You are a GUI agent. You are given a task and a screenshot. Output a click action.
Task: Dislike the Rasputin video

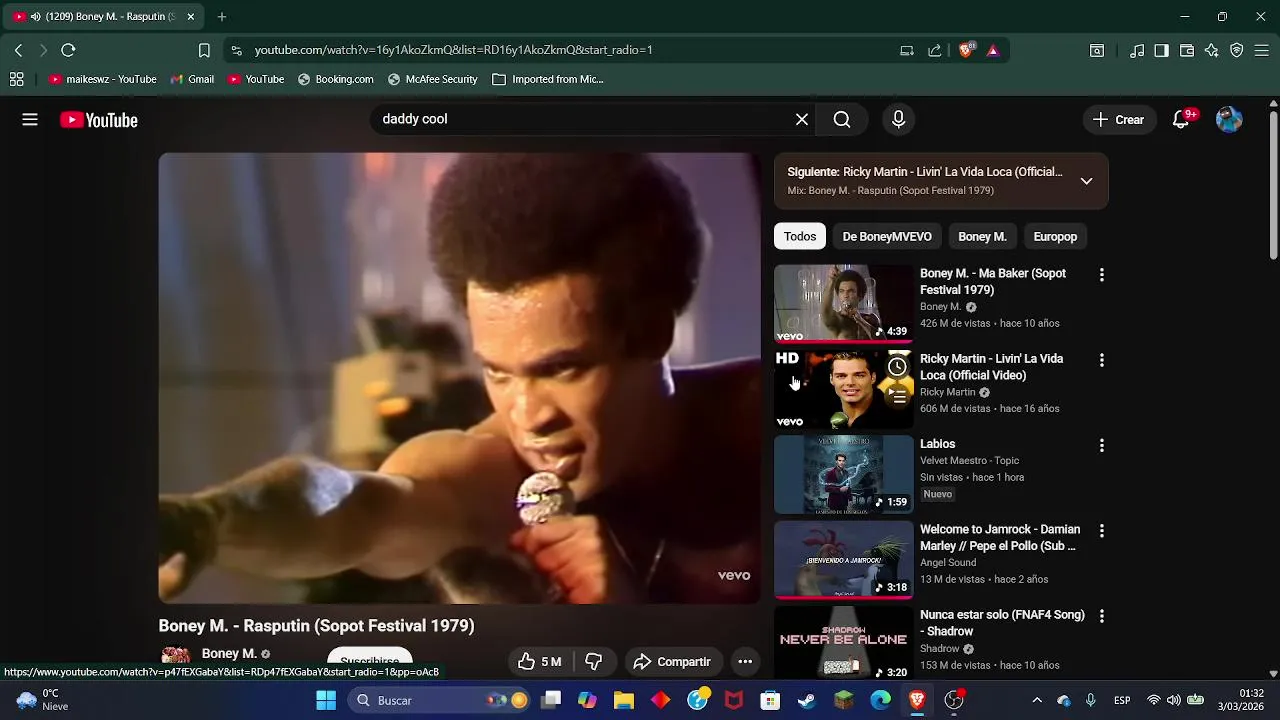593,662
